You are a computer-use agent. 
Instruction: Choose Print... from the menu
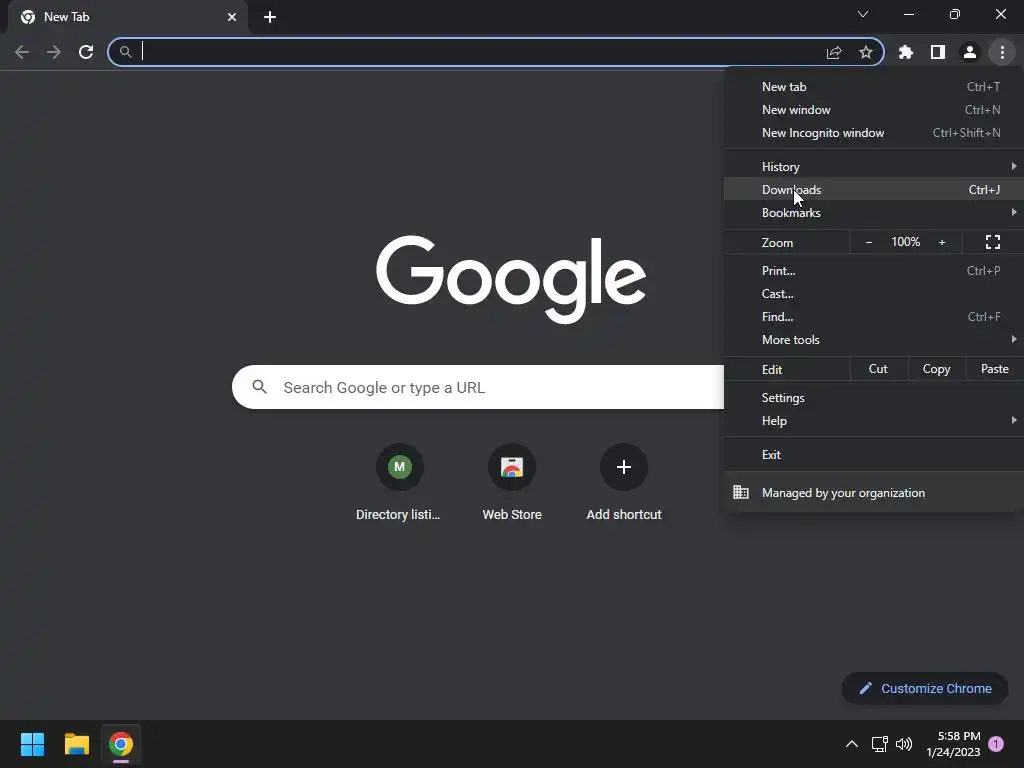click(874, 270)
